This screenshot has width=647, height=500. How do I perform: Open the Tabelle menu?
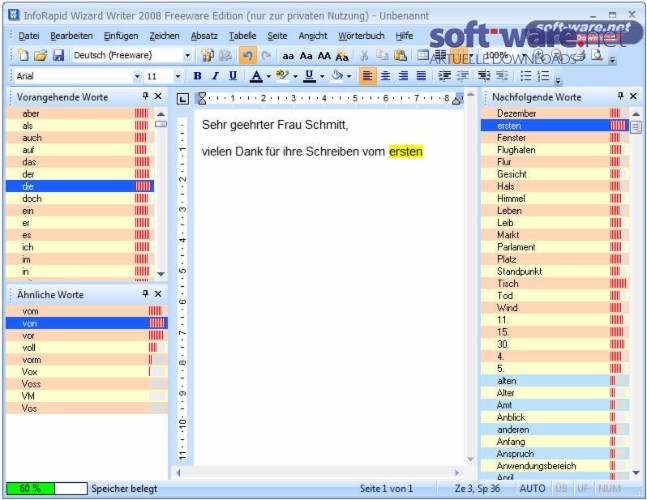pos(243,36)
